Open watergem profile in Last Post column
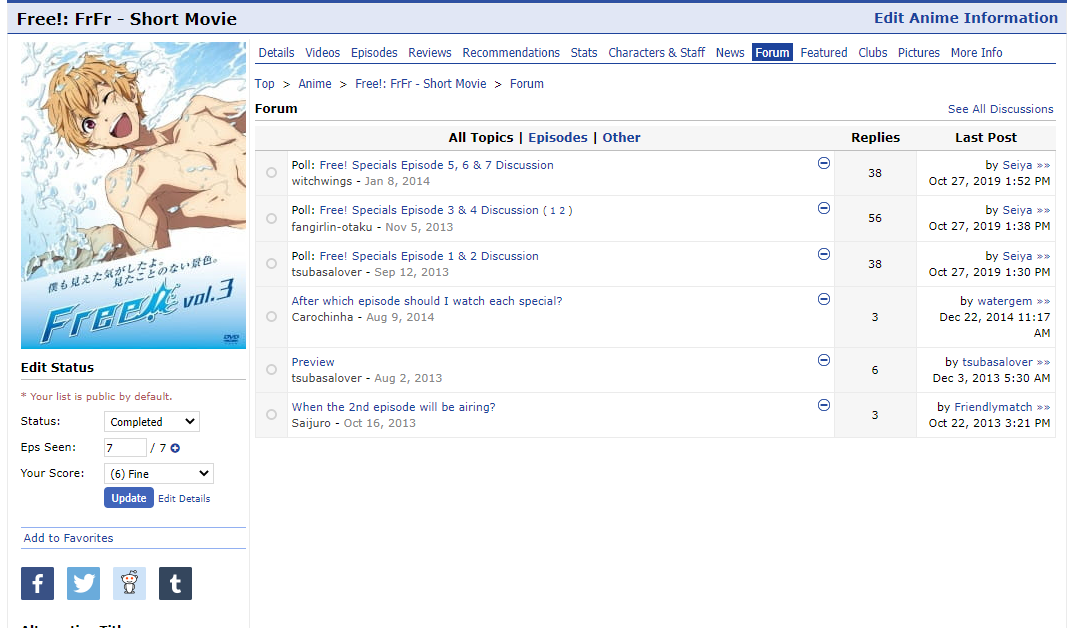Screen dimensions: 1086x628 tap(1005, 301)
